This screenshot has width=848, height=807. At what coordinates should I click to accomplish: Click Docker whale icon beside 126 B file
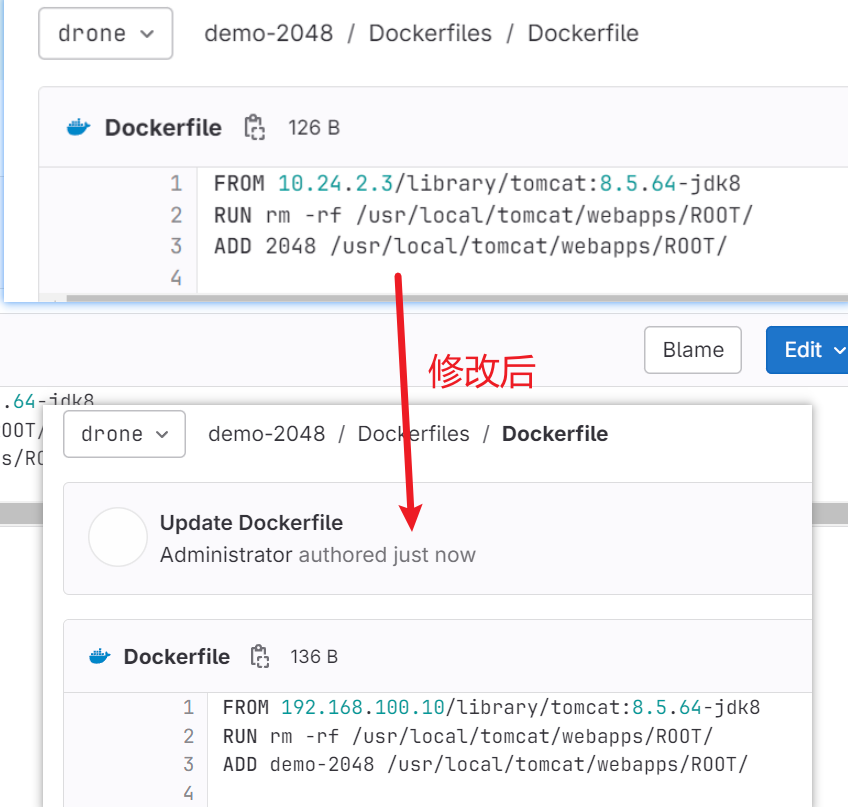coord(78,128)
